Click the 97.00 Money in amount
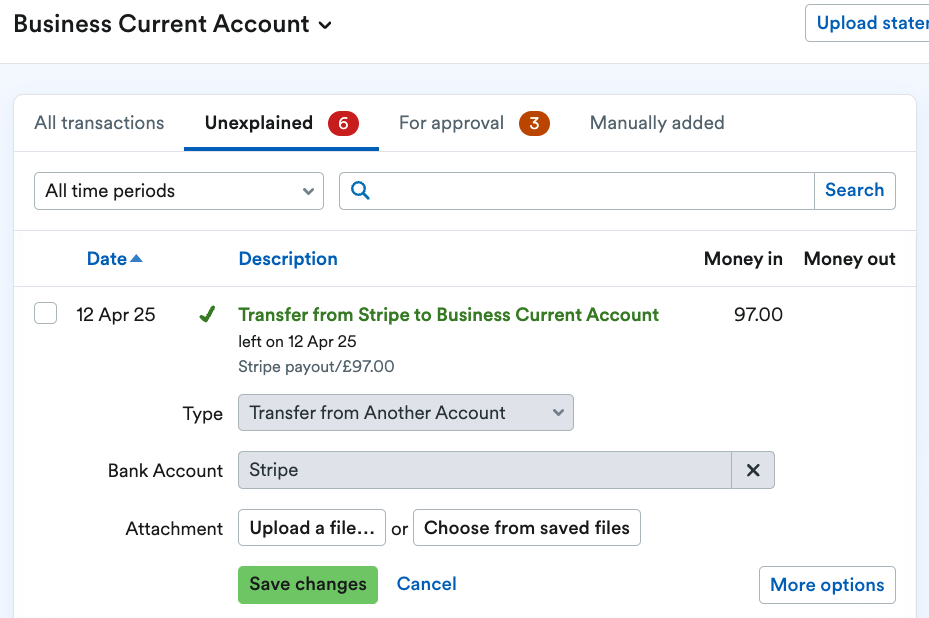 (x=758, y=315)
